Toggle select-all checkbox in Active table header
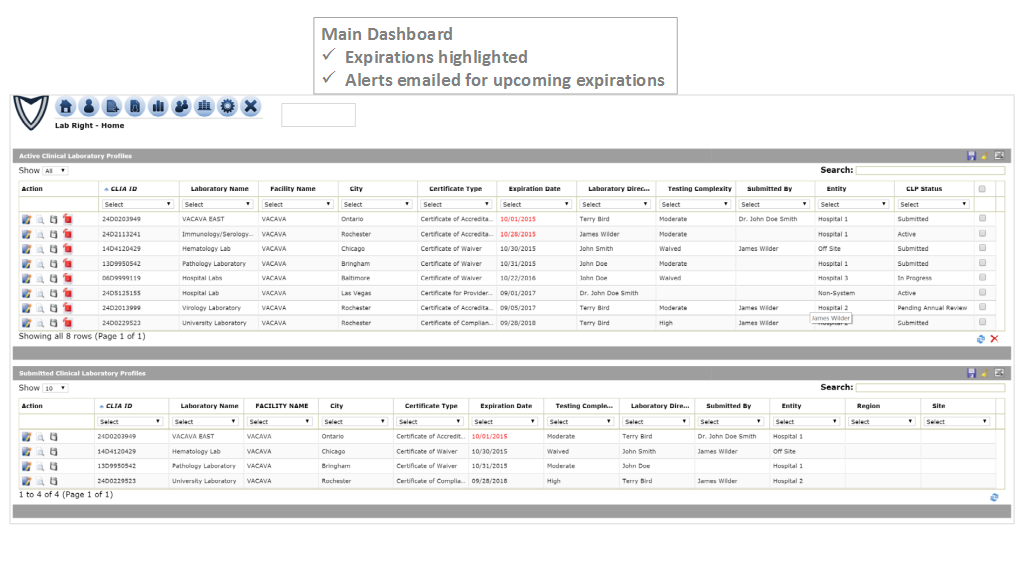 [982, 189]
